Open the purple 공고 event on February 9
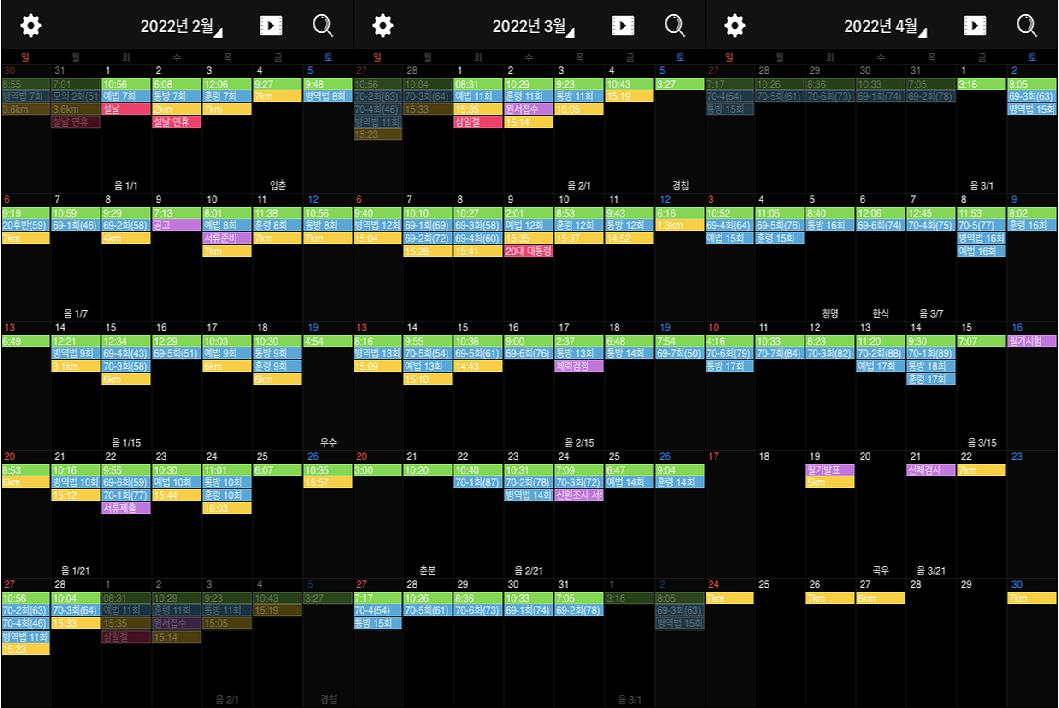1059x708 pixels. pyautogui.click(x=176, y=226)
